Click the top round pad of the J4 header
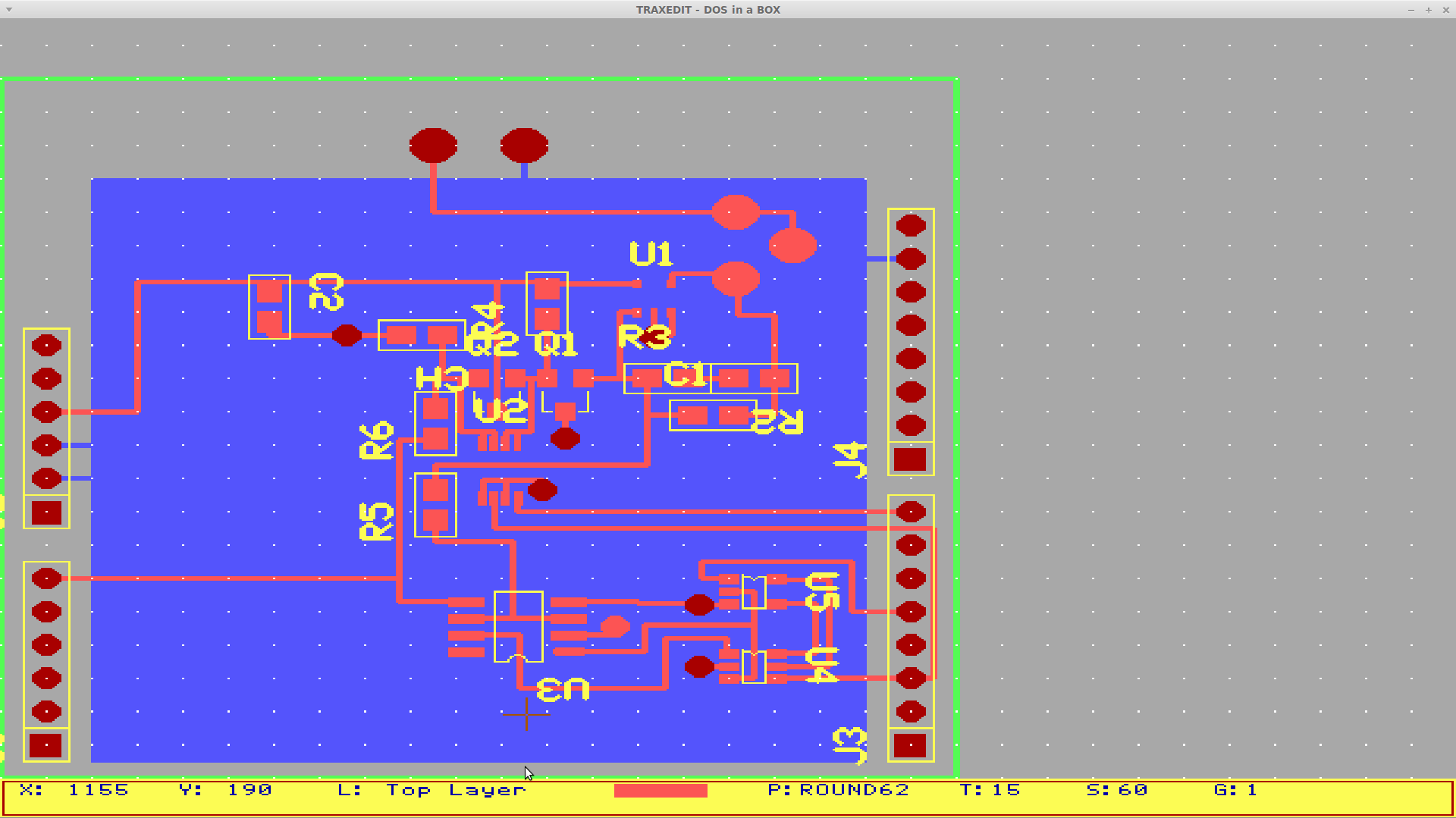This screenshot has width=1456, height=818. click(911, 225)
